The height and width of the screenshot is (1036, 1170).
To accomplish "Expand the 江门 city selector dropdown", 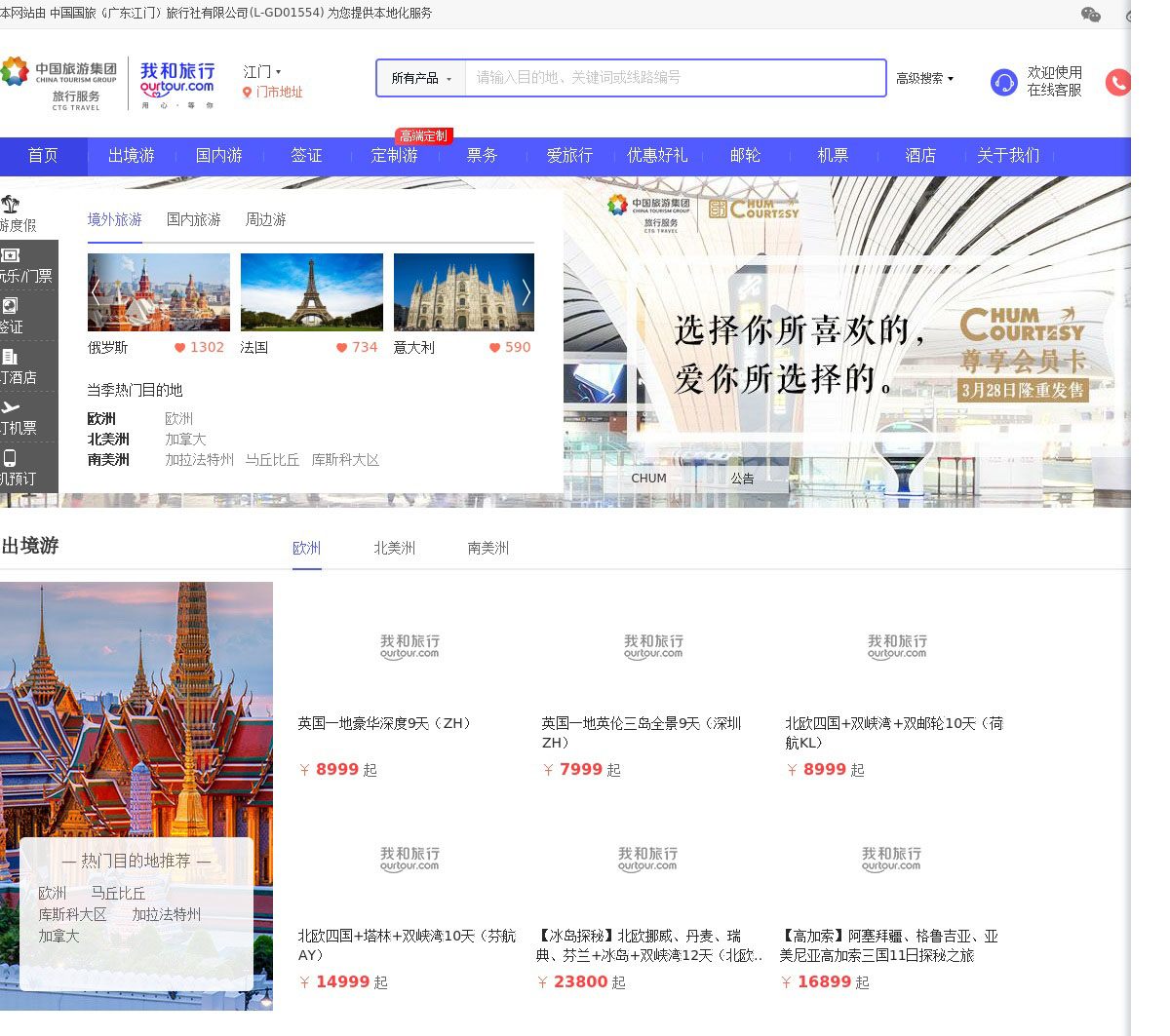I will 262,72.
